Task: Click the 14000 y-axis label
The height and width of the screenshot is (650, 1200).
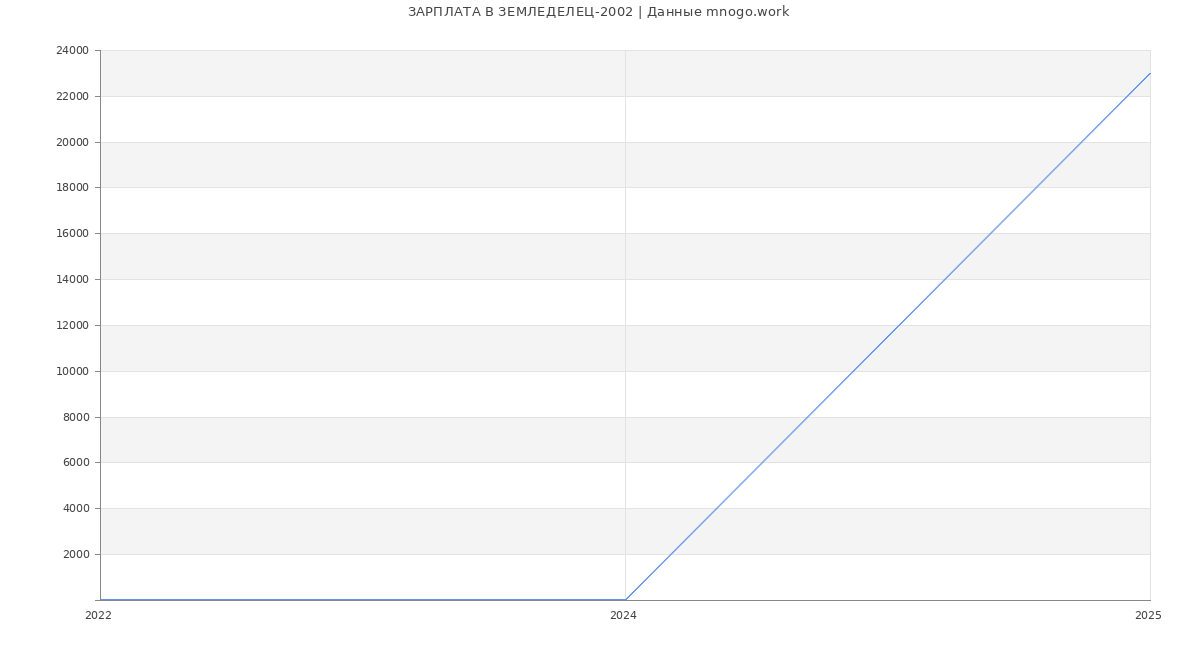Action: [72, 280]
